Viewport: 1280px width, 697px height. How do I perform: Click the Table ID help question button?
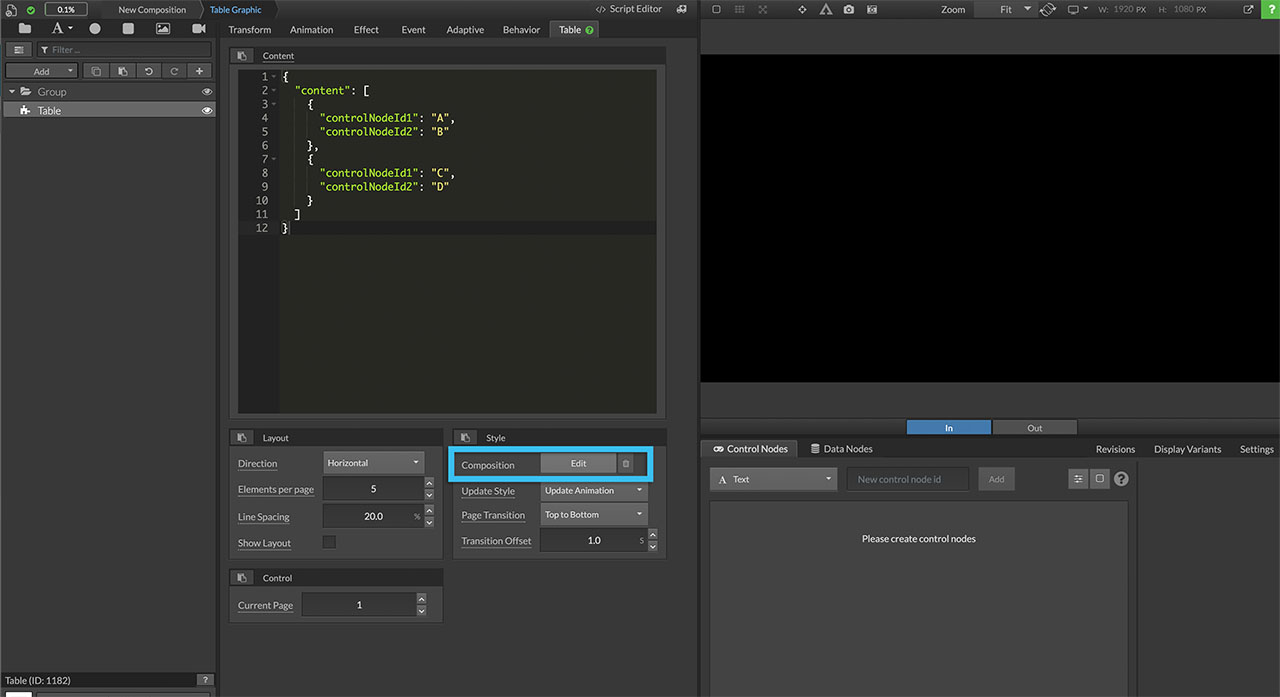click(205, 680)
